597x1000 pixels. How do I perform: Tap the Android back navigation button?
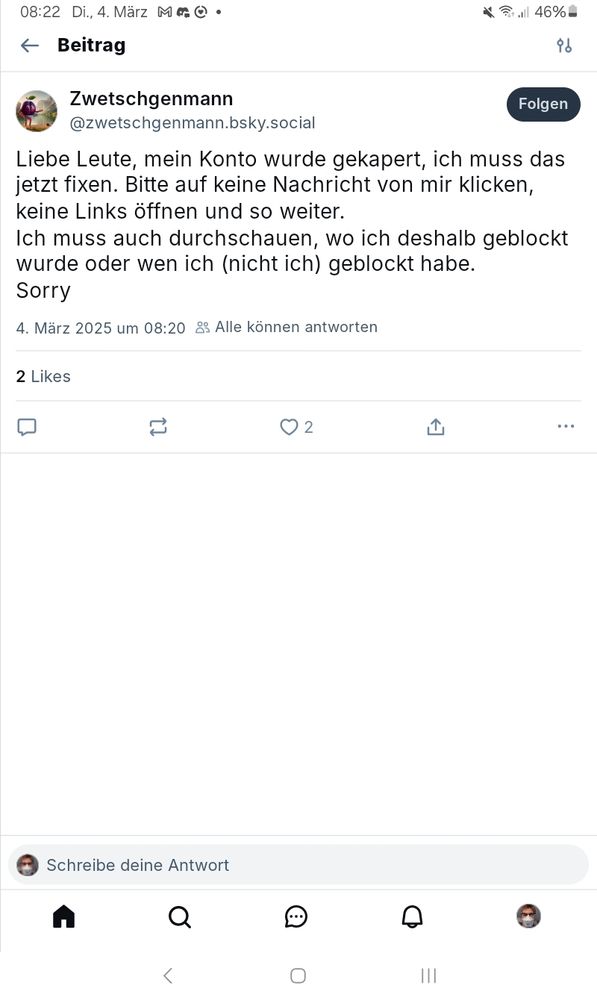click(168, 975)
